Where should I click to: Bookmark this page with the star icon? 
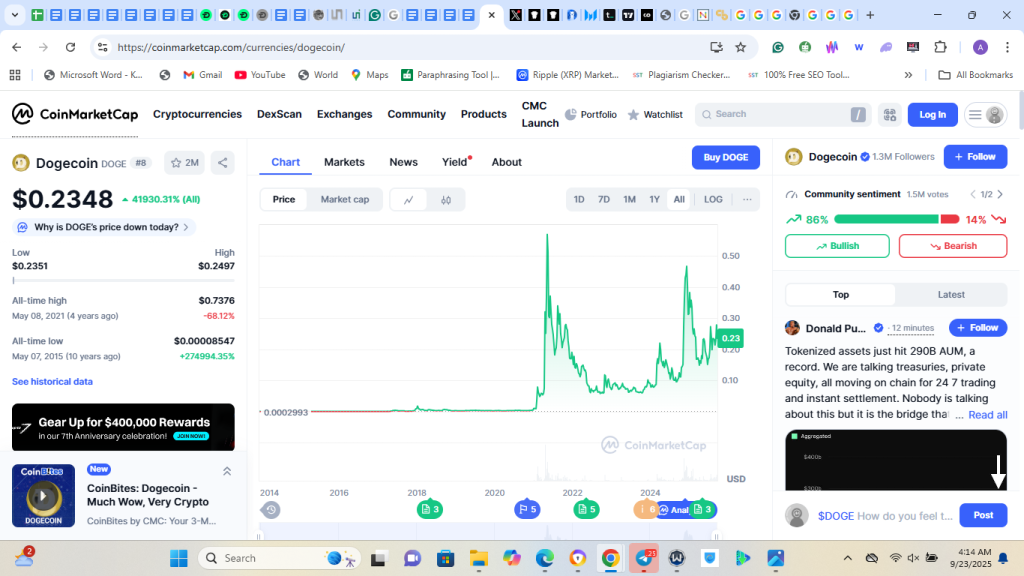[x=741, y=47]
